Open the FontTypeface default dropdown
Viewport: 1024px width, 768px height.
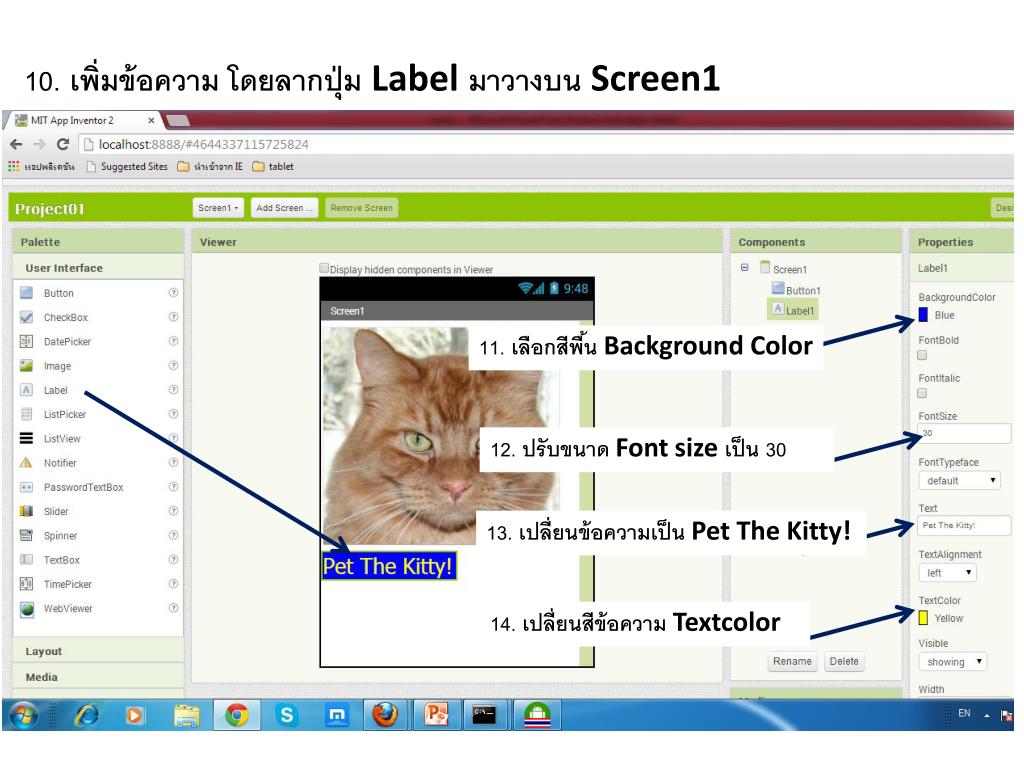pyautogui.click(x=959, y=481)
